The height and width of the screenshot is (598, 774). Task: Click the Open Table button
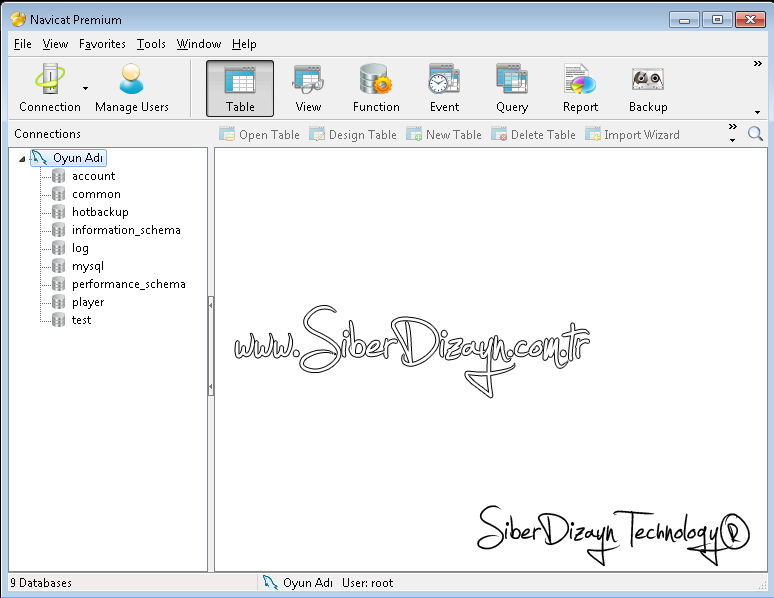tap(260, 134)
